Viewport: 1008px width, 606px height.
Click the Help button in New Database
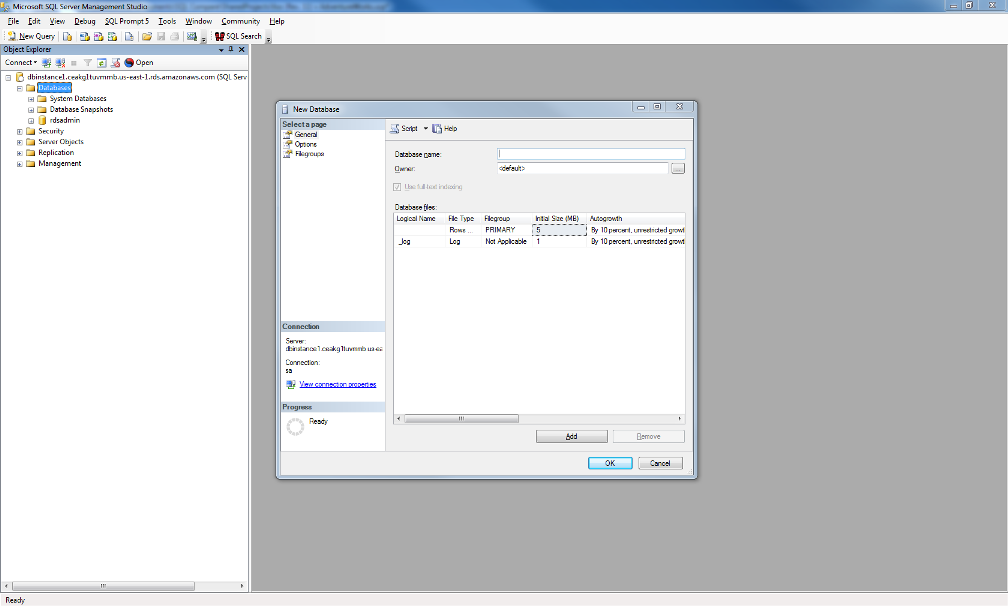tap(445, 129)
